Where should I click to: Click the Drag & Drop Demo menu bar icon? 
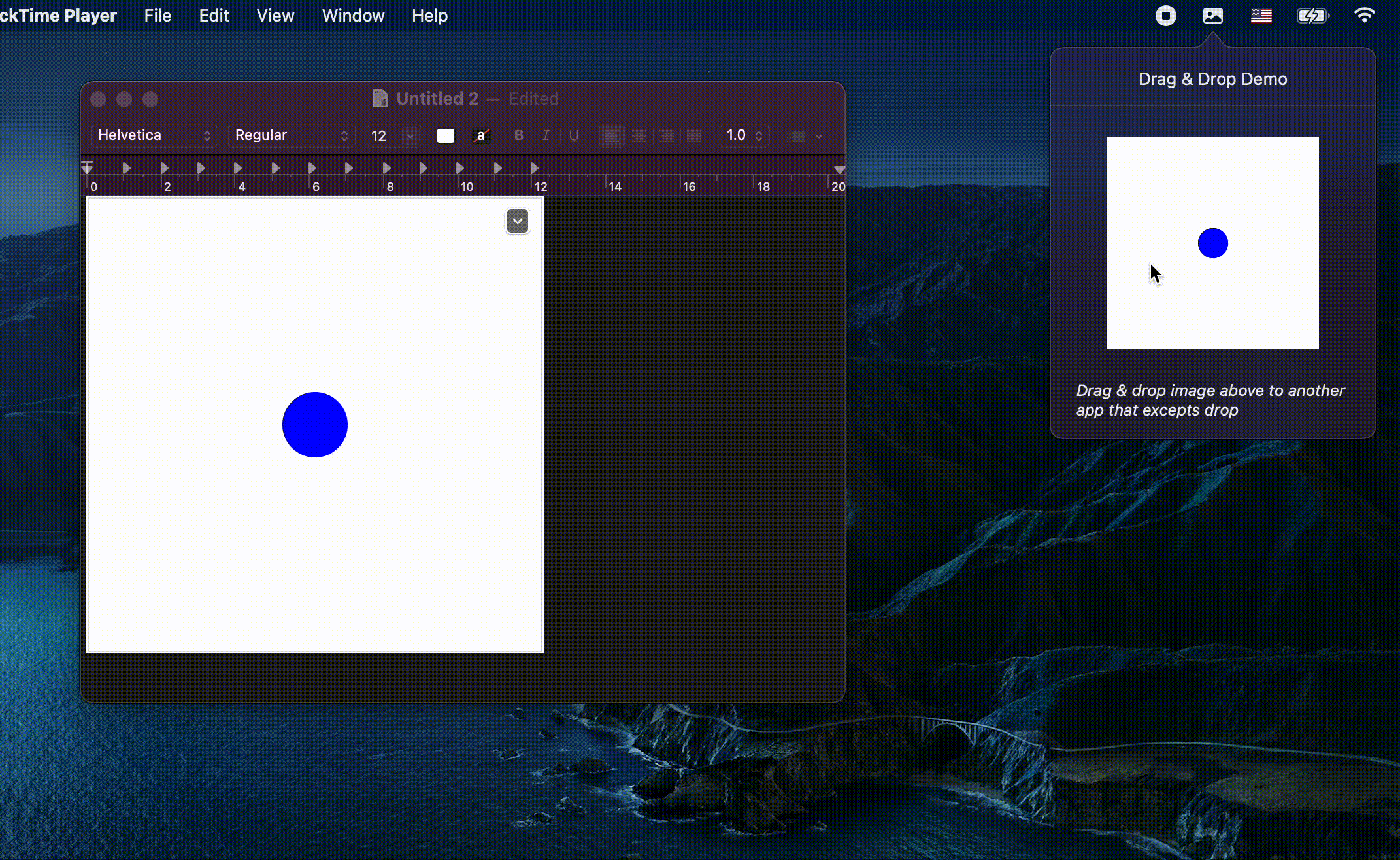pyautogui.click(x=1212, y=16)
